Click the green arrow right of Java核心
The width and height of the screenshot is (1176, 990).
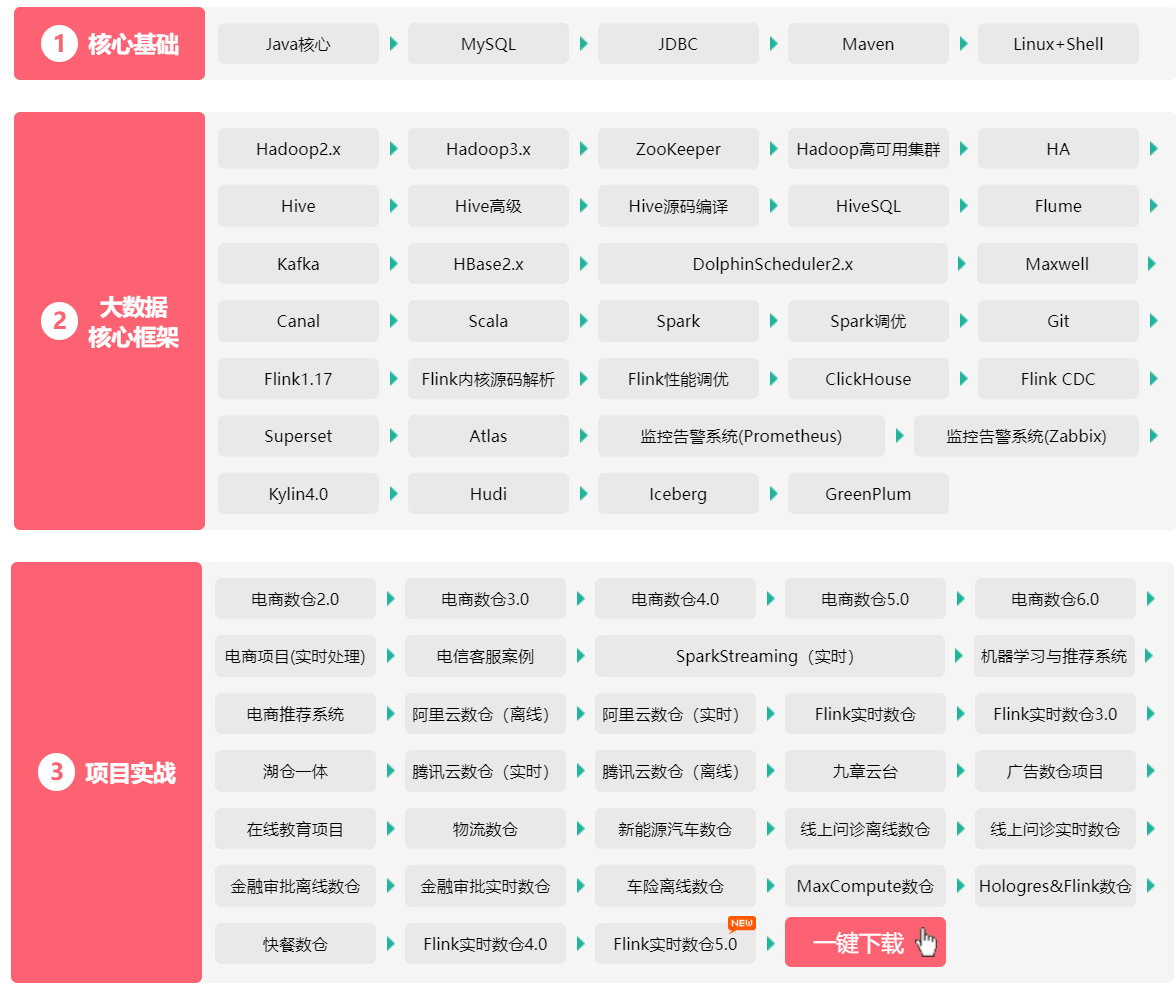point(394,44)
